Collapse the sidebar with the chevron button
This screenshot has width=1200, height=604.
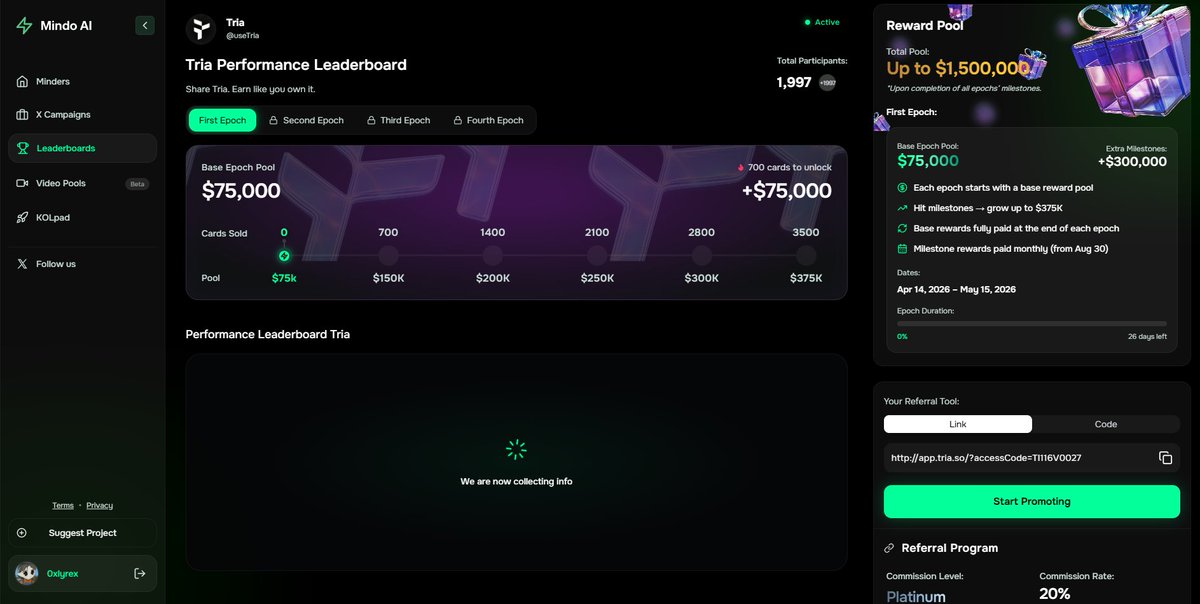point(145,26)
